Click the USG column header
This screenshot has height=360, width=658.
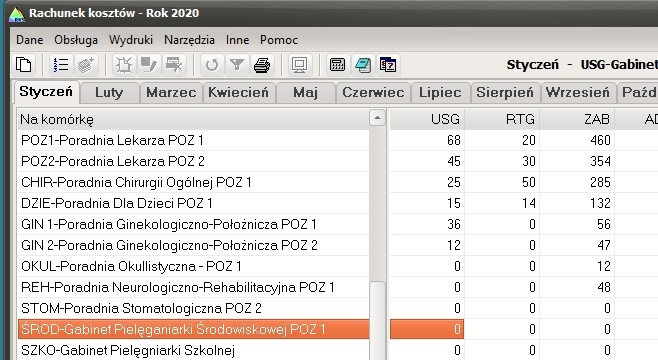(x=427, y=119)
